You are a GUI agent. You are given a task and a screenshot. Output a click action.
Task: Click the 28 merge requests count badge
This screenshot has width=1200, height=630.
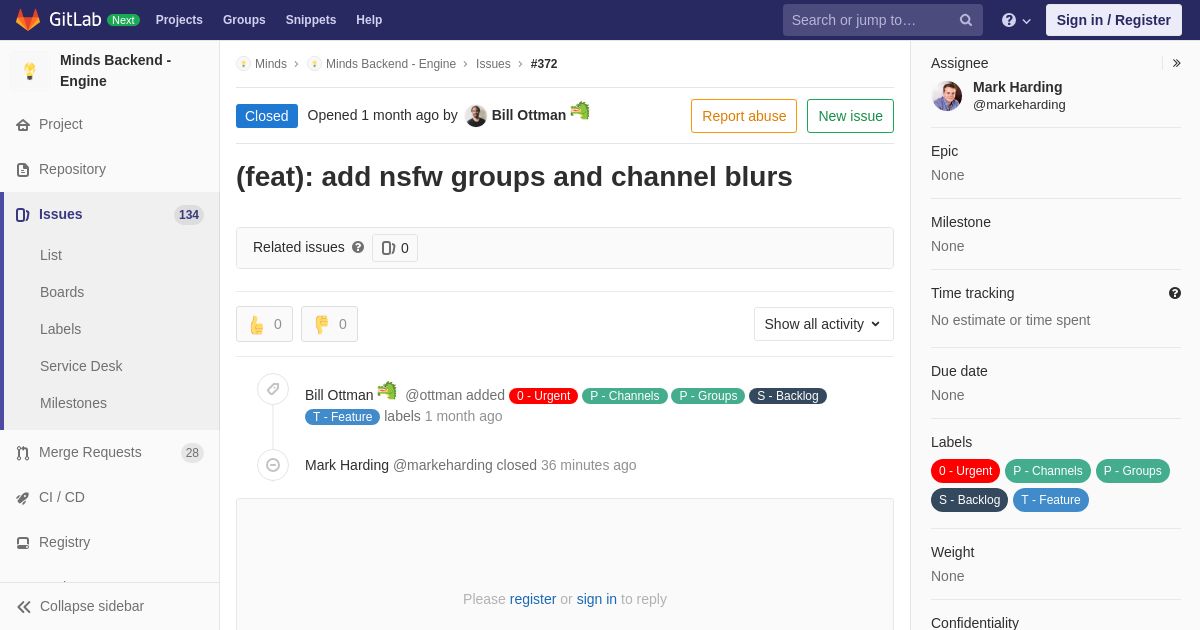pyautogui.click(x=192, y=453)
